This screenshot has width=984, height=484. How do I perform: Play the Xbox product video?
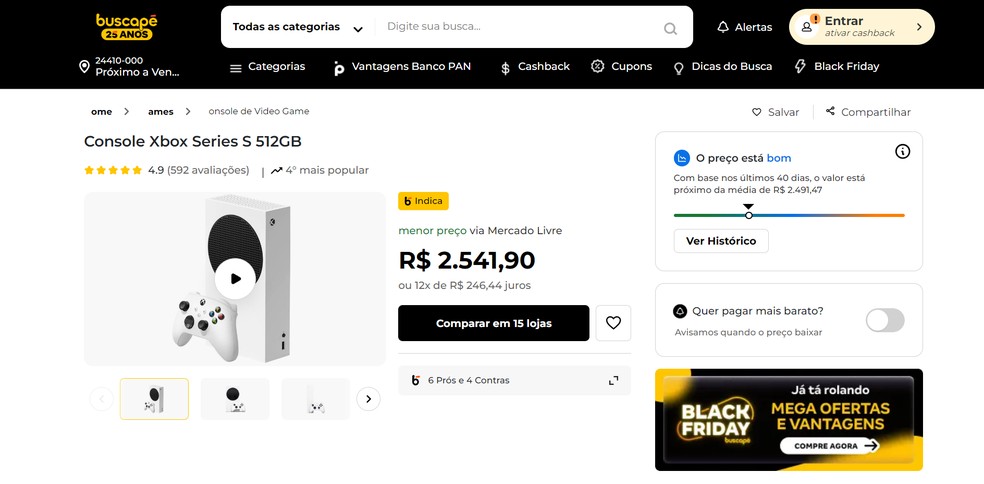235,278
